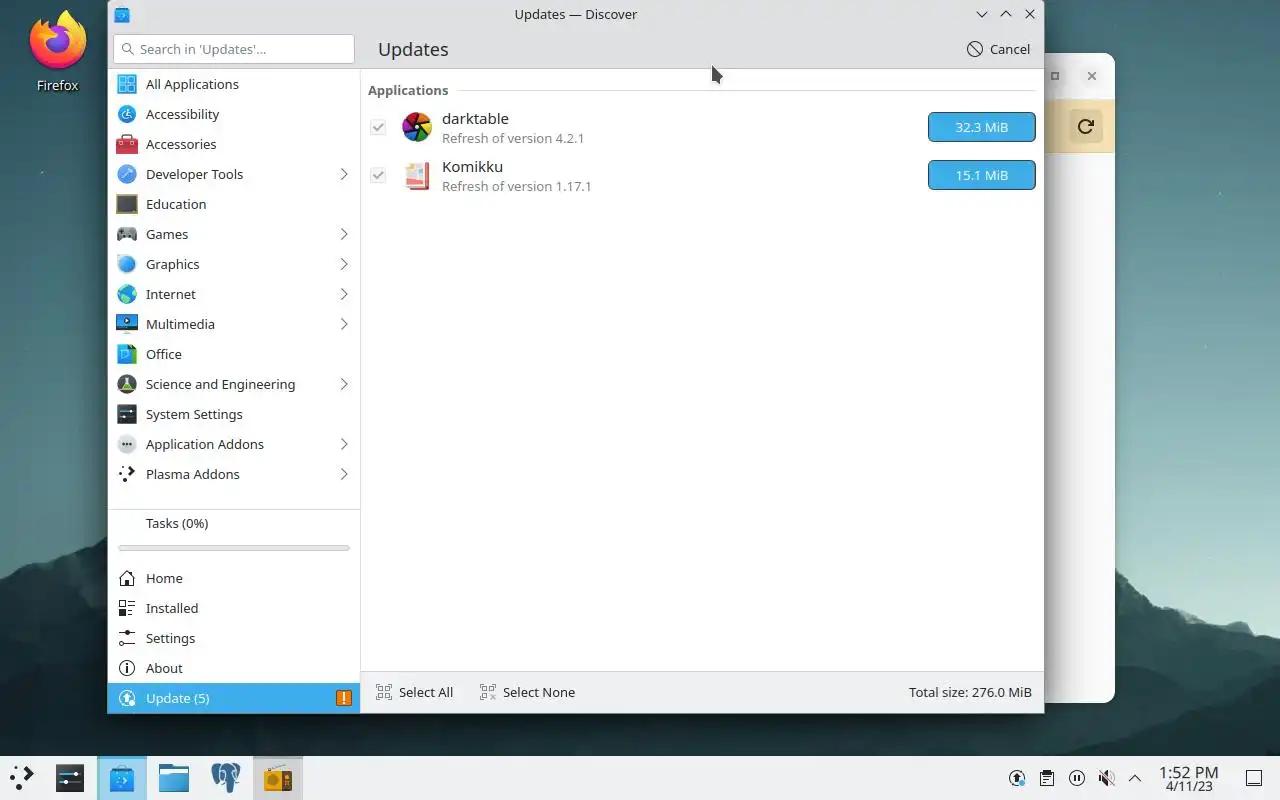Image resolution: width=1280 pixels, height=800 pixels.
Task: Click the media pause tray icon
Action: (x=1077, y=778)
